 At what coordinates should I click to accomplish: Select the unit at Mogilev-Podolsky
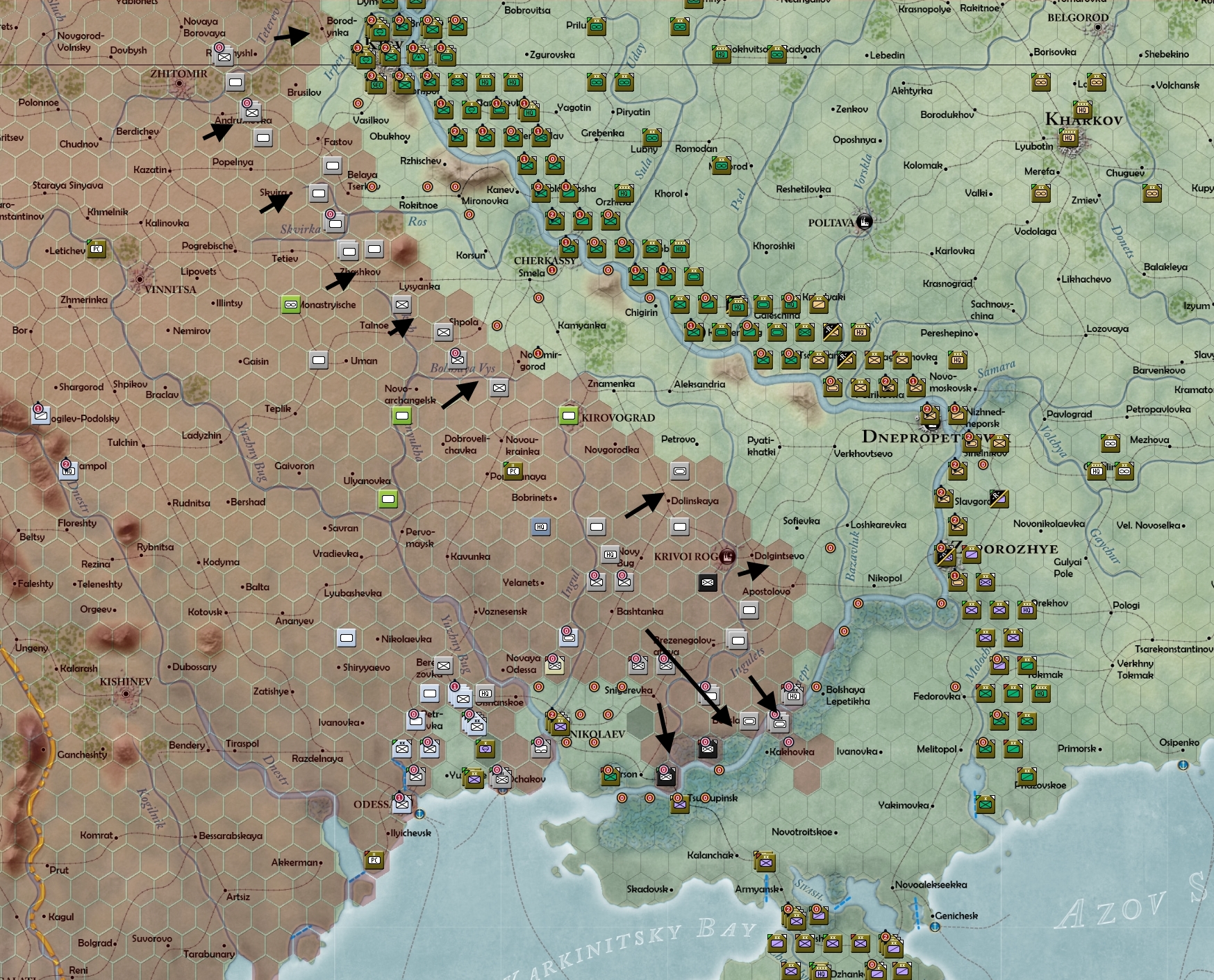pyautogui.click(x=41, y=415)
